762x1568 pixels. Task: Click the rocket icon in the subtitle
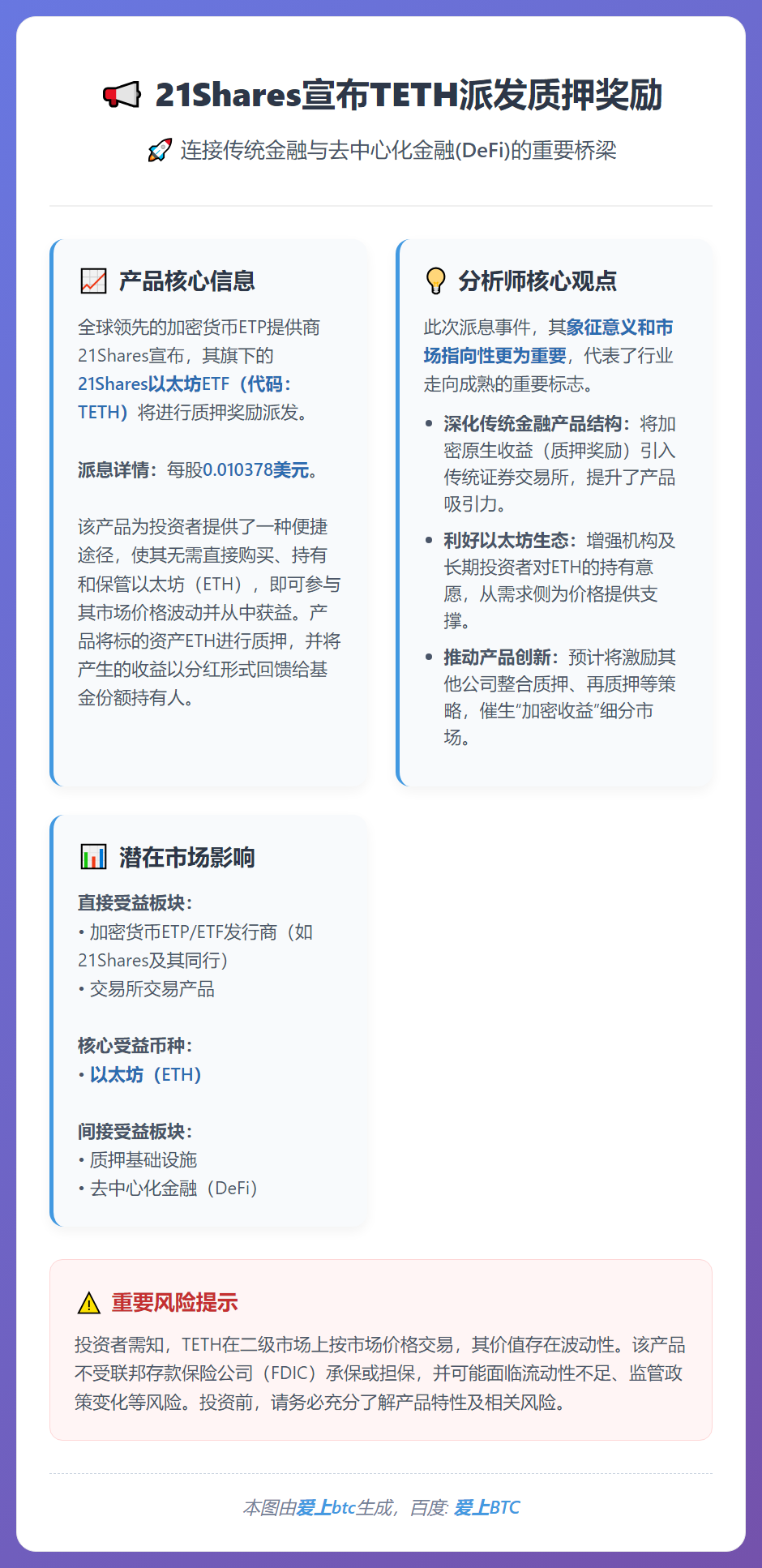[x=160, y=150]
